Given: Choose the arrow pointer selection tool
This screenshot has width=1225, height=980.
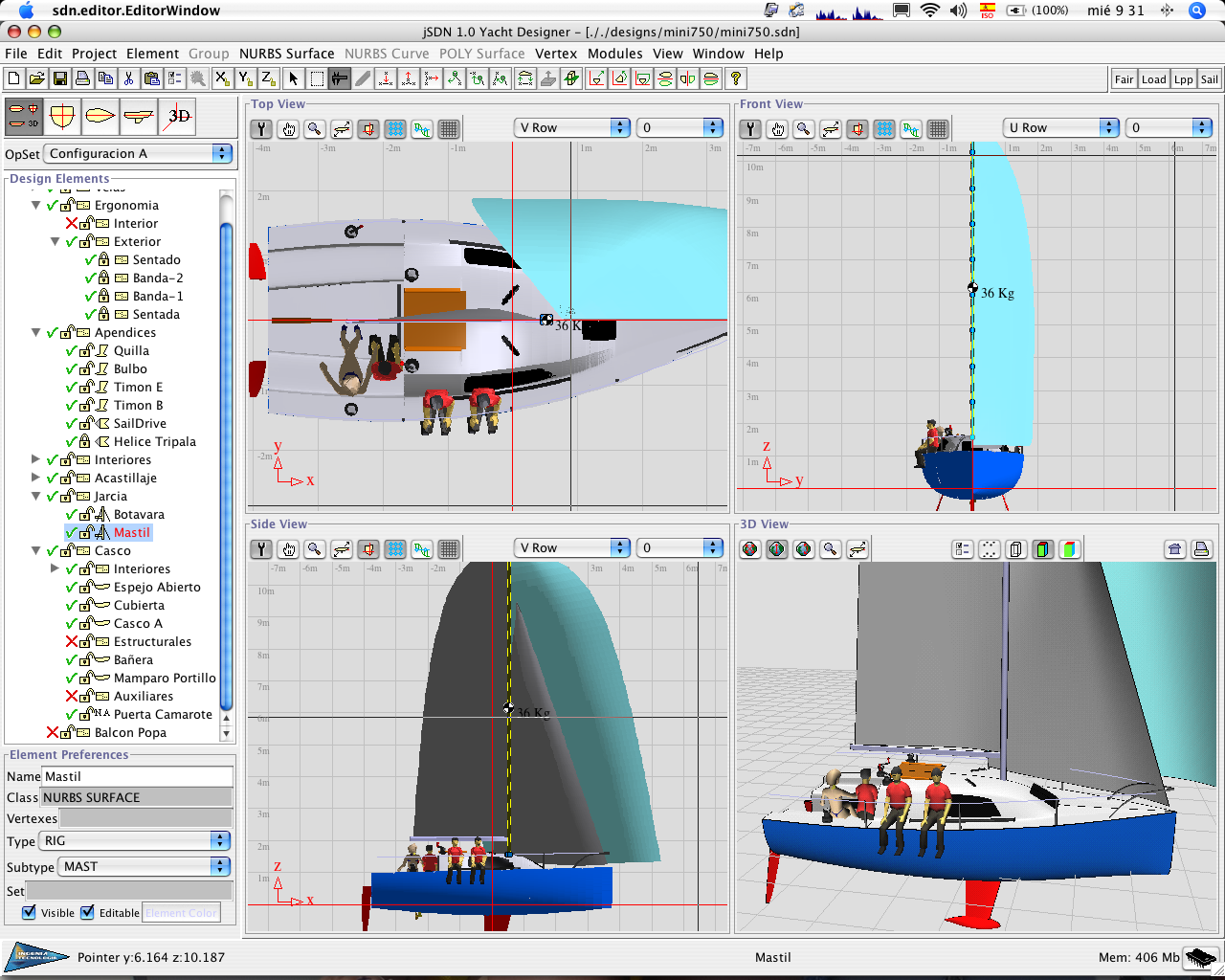Looking at the screenshot, I should (x=293, y=78).
